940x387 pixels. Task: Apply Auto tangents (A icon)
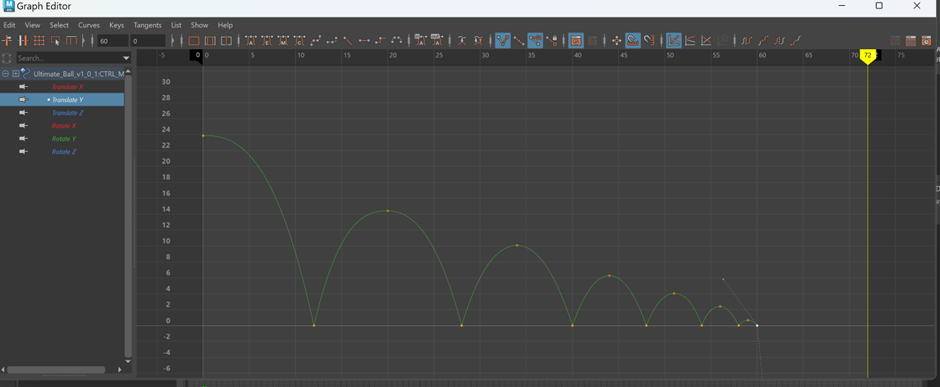251,41
